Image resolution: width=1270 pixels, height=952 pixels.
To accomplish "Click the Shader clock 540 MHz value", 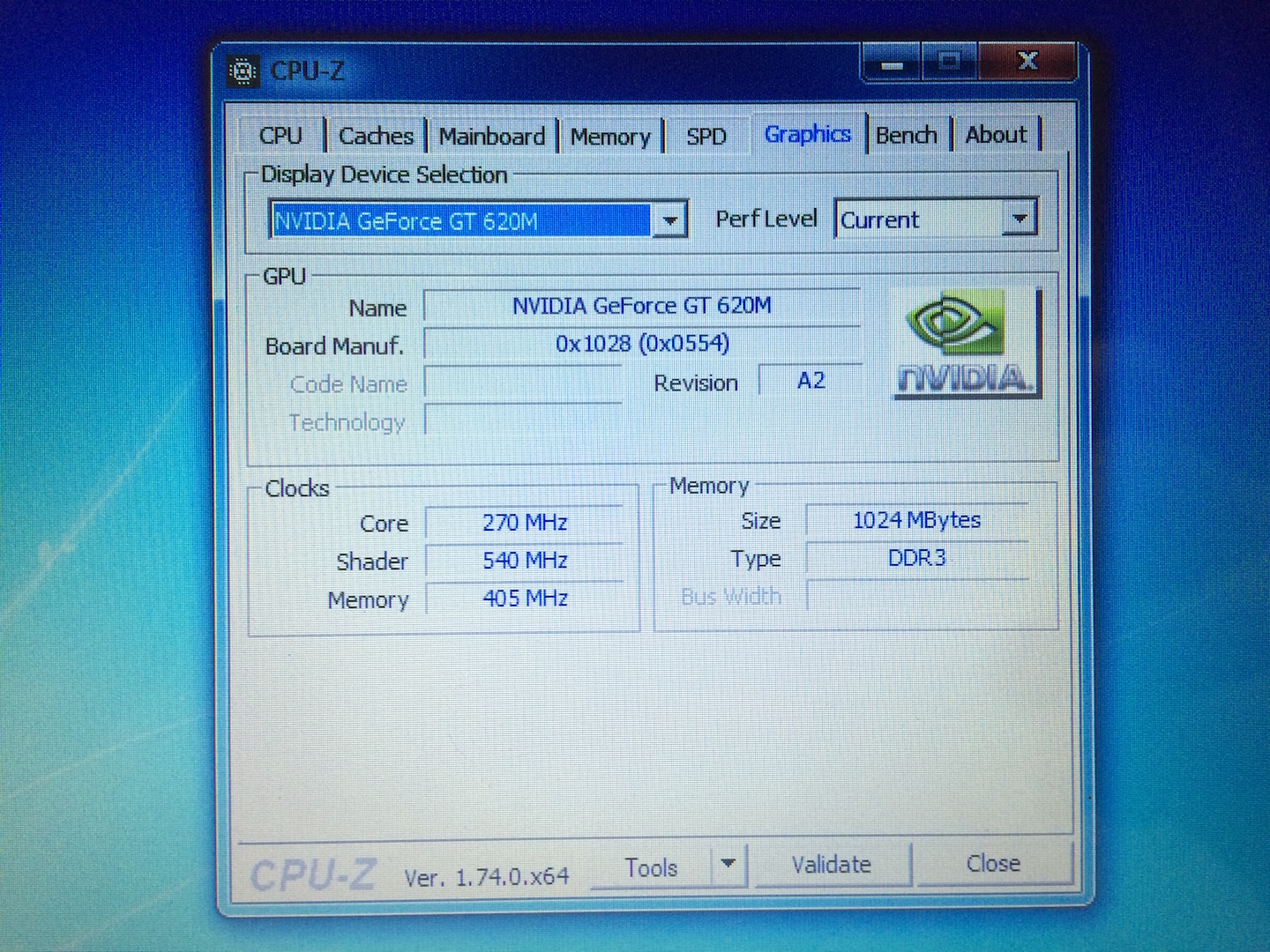I will click(x=525, y=561).
